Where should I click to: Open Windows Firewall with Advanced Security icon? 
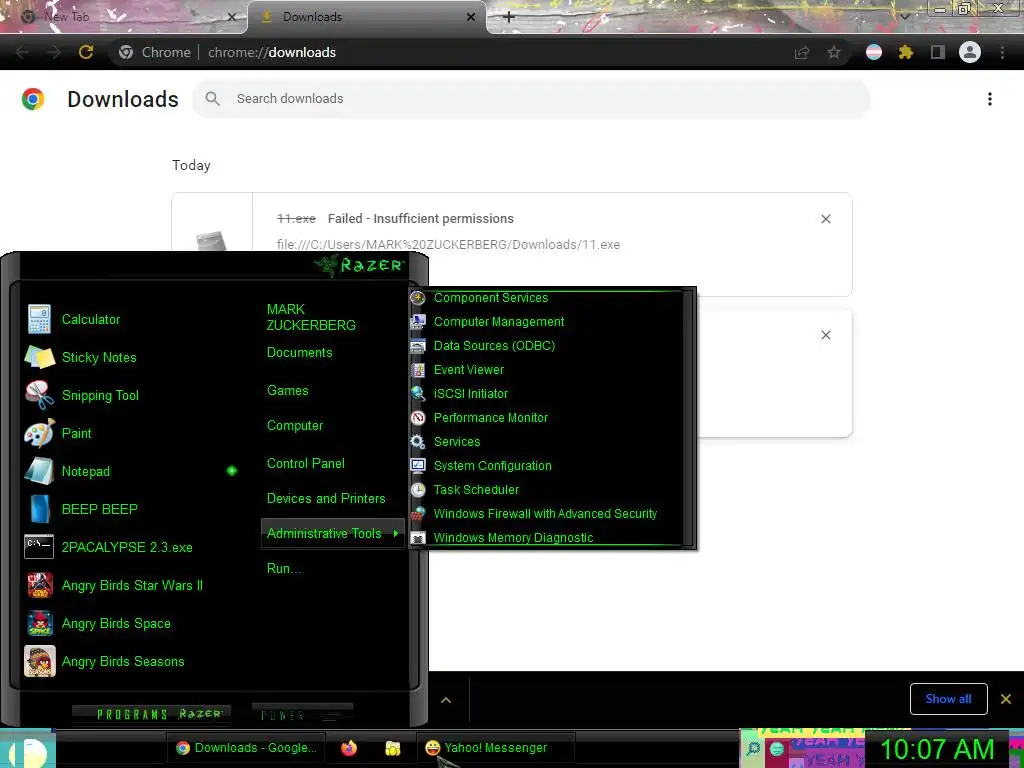pos(418,514)
